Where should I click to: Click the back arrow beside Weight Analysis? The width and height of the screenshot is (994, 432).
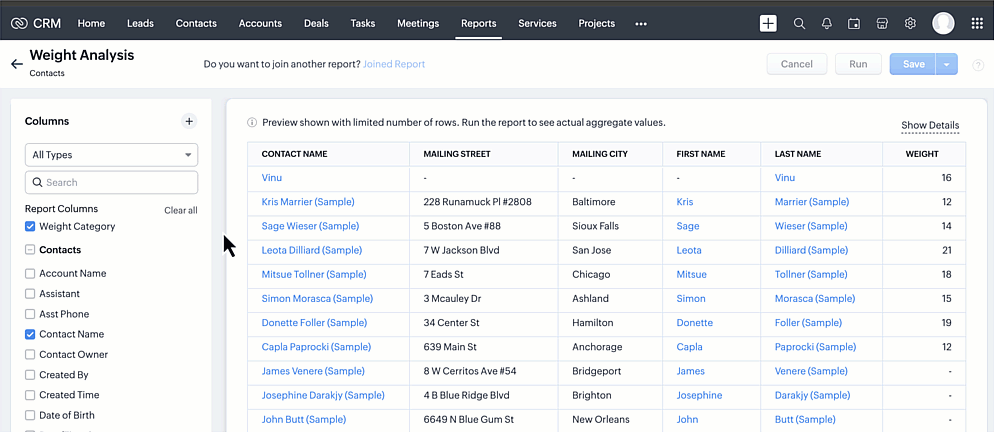[x=16, y=64]
